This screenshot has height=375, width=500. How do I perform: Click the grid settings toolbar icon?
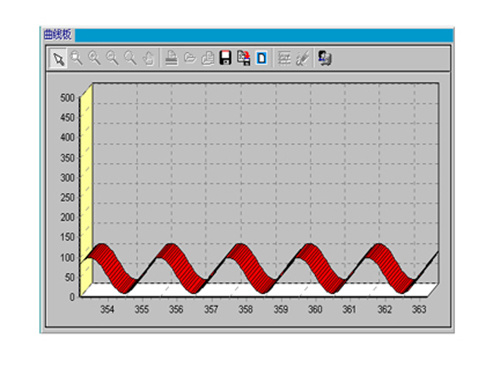pyautogui.click(x=284, y=58)
